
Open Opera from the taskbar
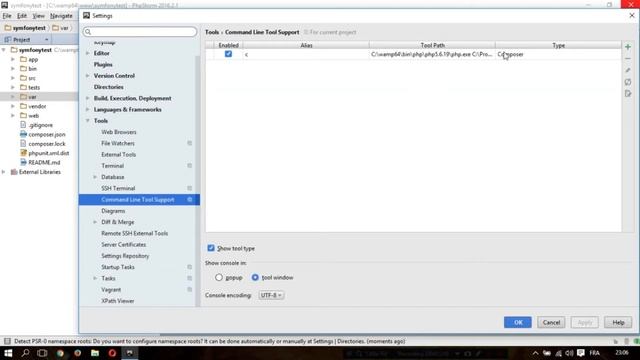tap(112, 353)
